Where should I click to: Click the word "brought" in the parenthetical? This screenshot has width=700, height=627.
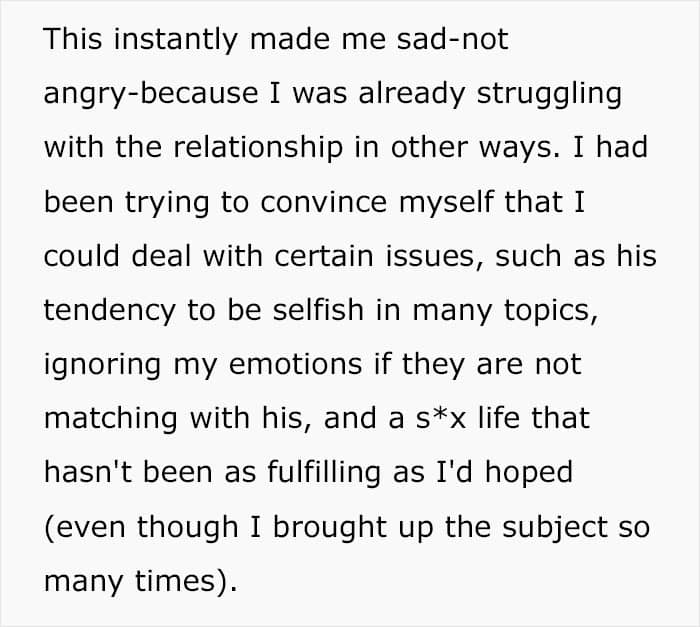pos(329,527)
